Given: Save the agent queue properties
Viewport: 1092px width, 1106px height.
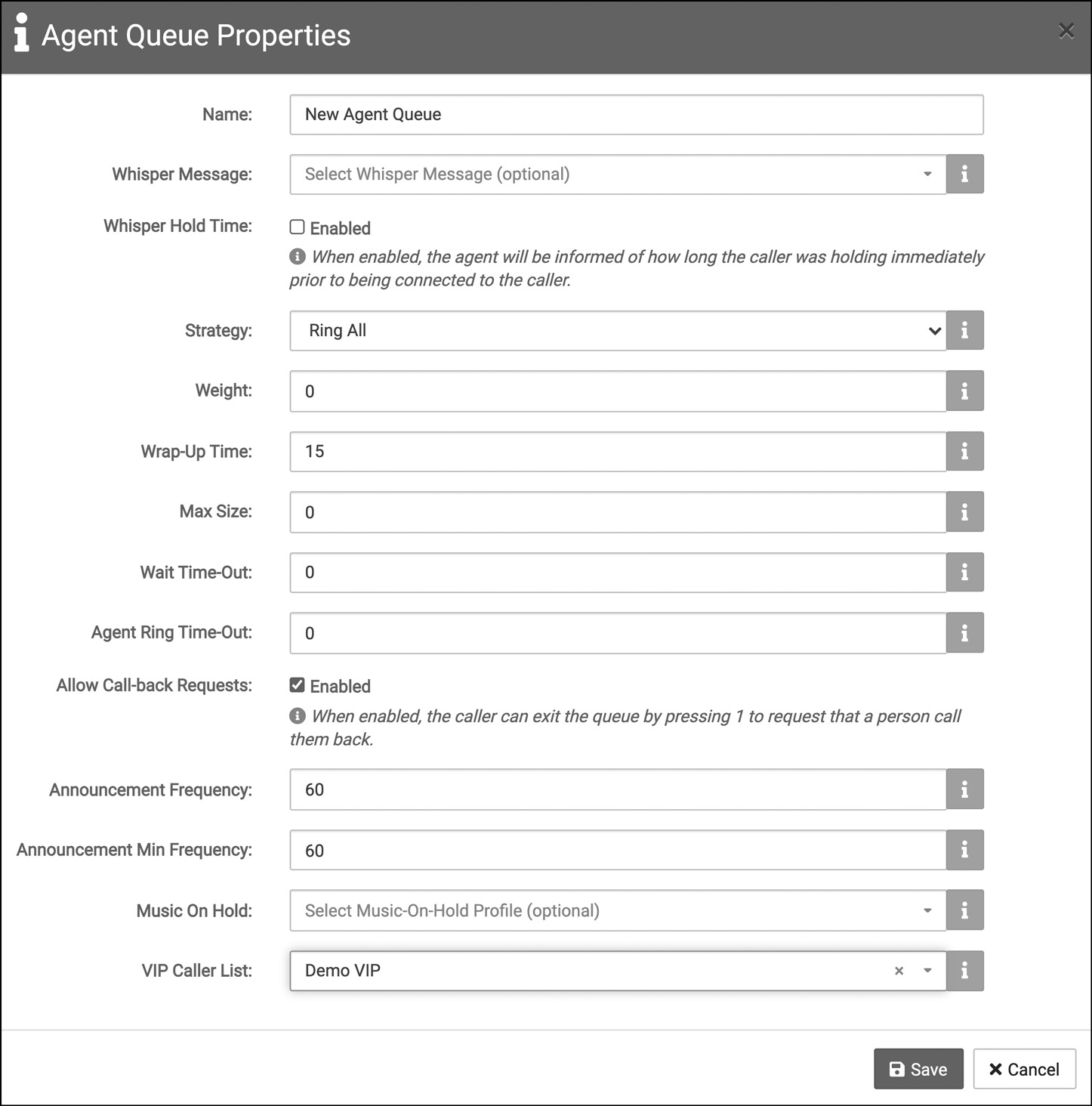Looking at the screenshot, I should (x=918, y=1069).
